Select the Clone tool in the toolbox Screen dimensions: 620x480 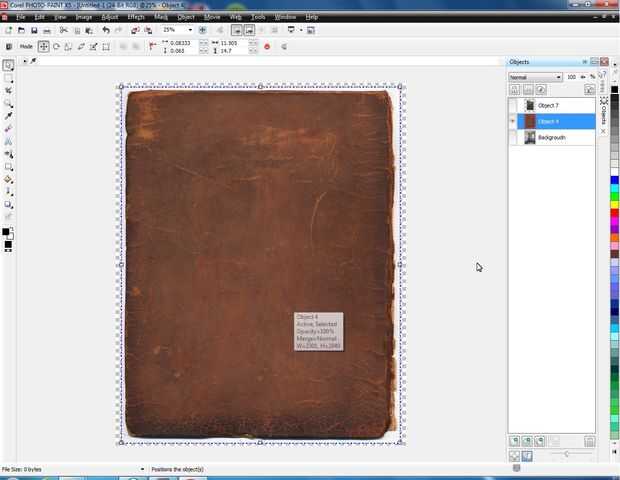(x=8, y=154)
